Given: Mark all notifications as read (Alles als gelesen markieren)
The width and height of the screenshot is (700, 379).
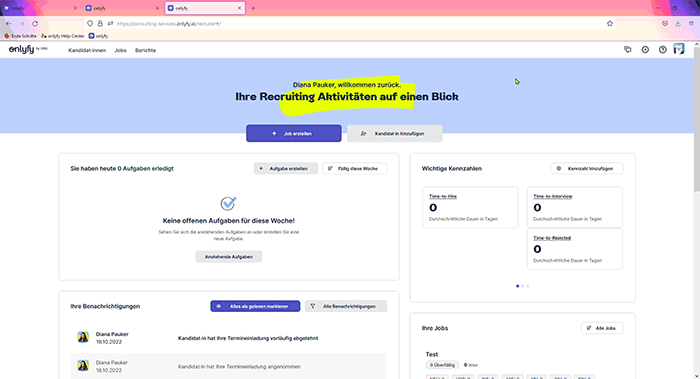Looking at the screenshot, I should (255, 306).
